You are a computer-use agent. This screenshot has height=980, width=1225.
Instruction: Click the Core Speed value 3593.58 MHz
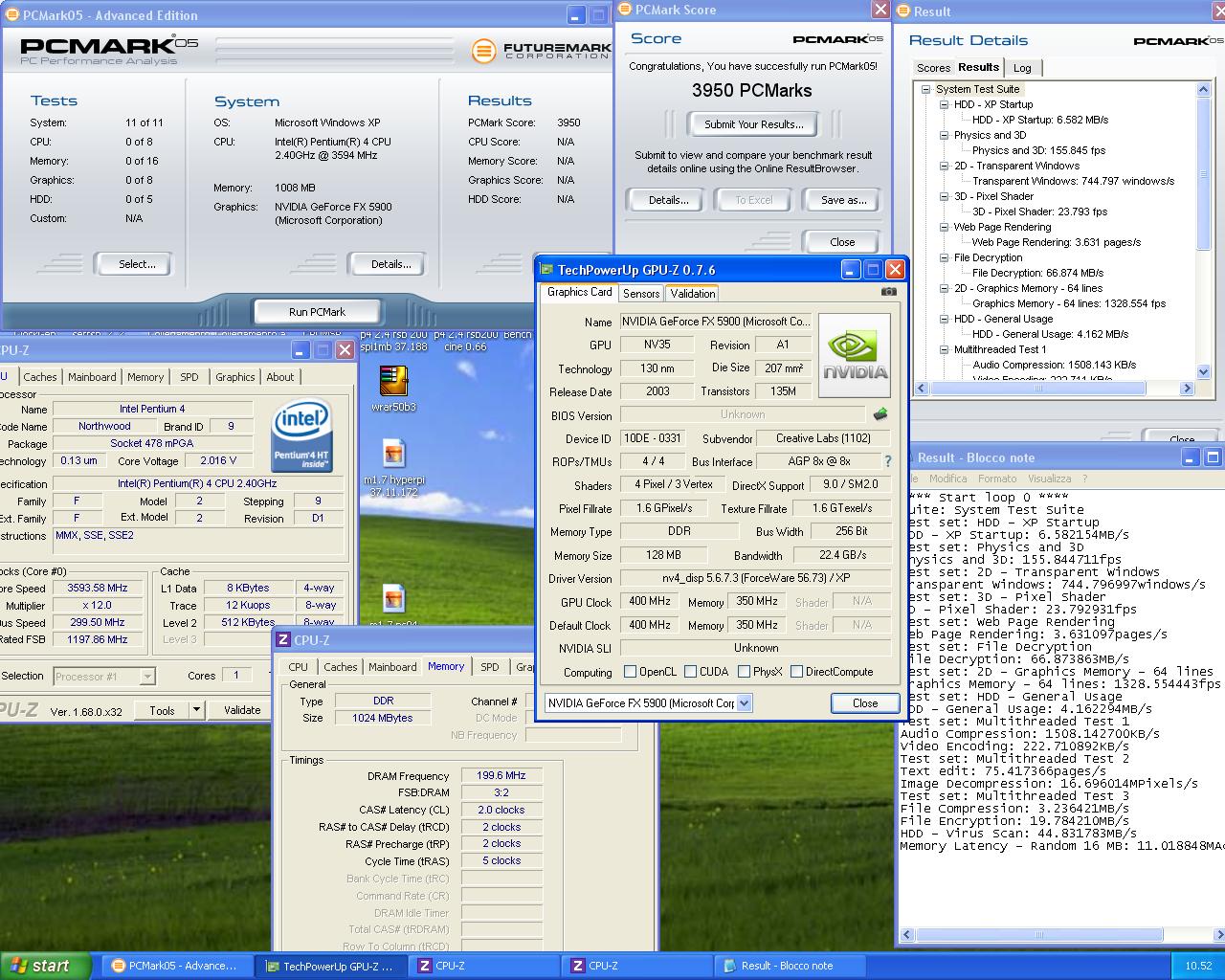coord(98,589)
